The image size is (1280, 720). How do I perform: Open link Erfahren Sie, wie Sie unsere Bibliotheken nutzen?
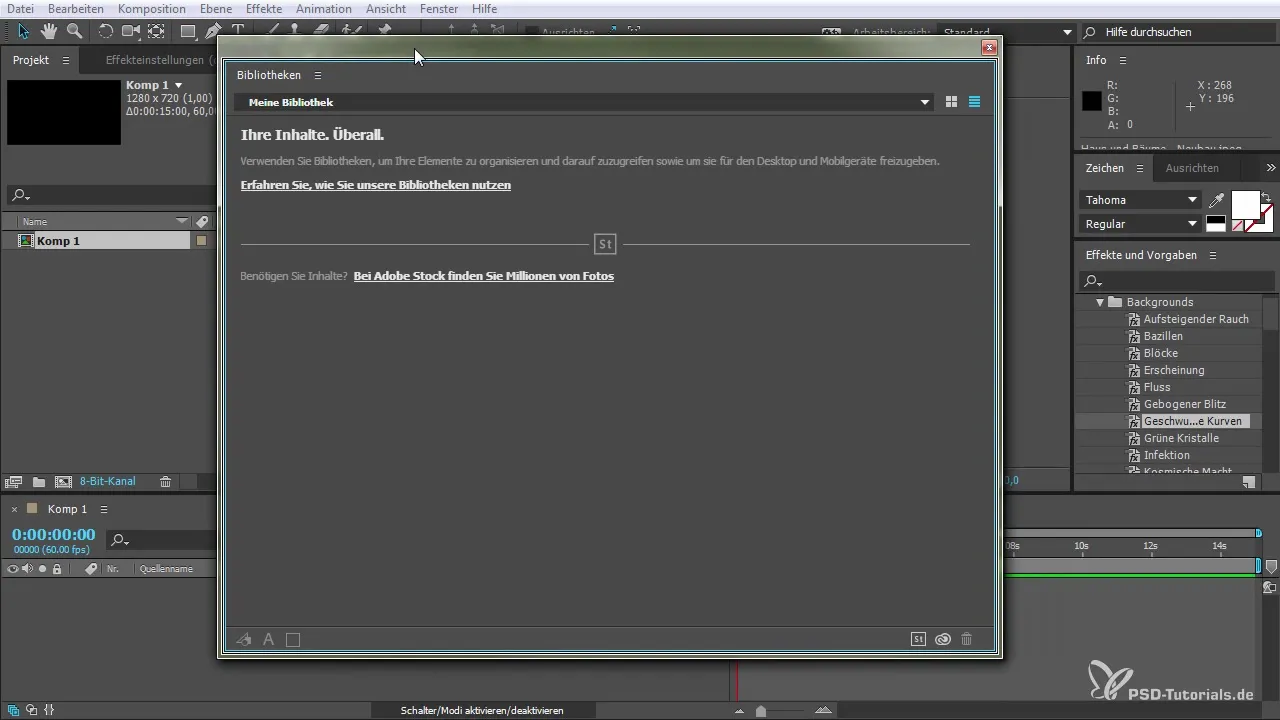(376, 185)
